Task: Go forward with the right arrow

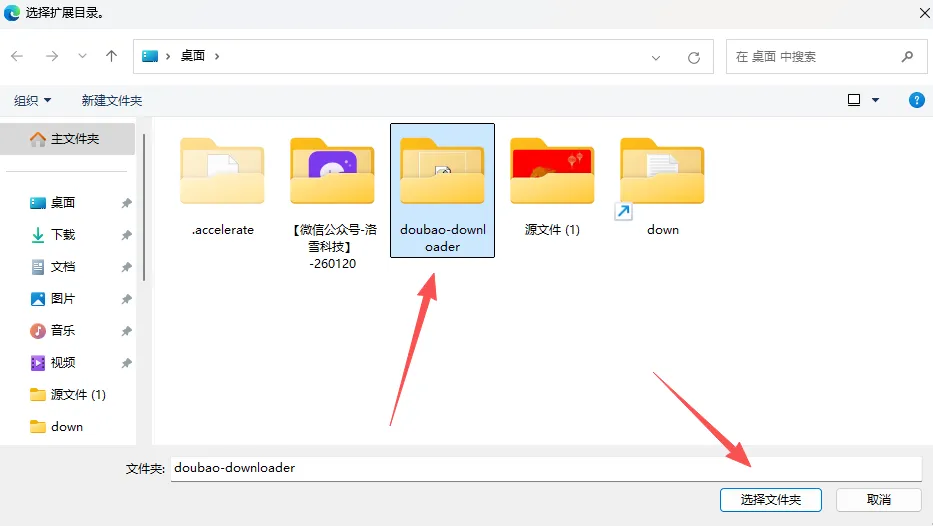Action: tap(52, 56)
